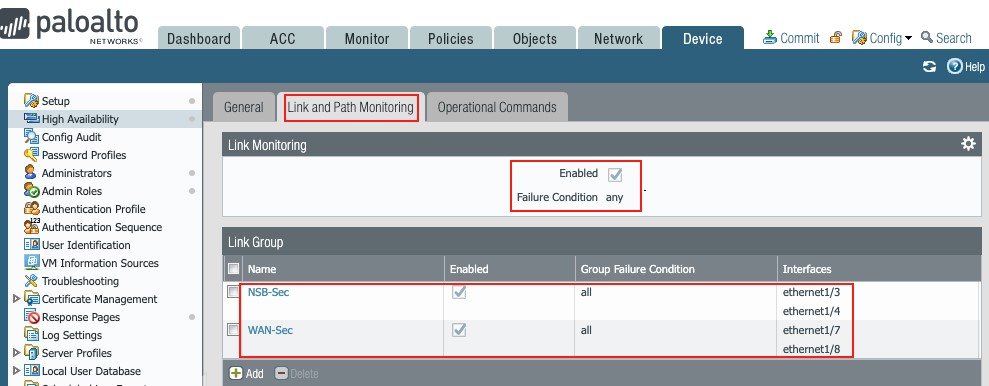
Task: Click the lock icon beside Commit
Action: click(x=836, y=37)
